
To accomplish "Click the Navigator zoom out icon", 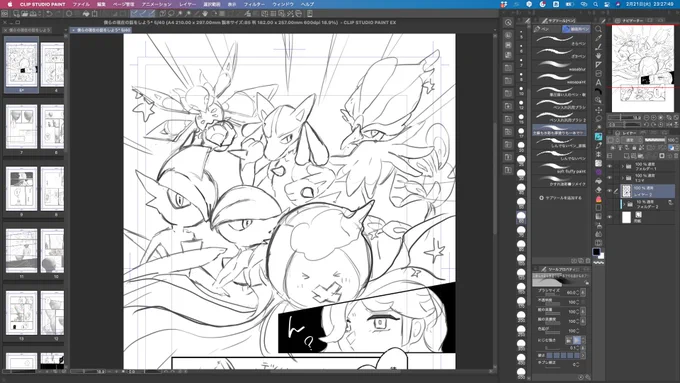I will (647, 118).
